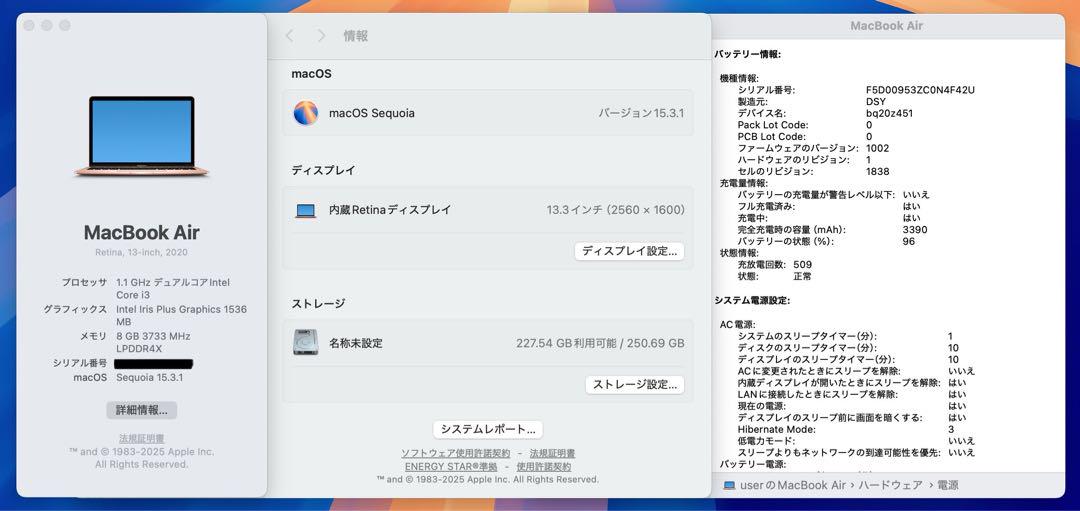Image resolution: width=1080 pixels, height=511 pixels.
Task: Click システムのスリープタイマー(分): row
Action: click(x=845, y=336)
